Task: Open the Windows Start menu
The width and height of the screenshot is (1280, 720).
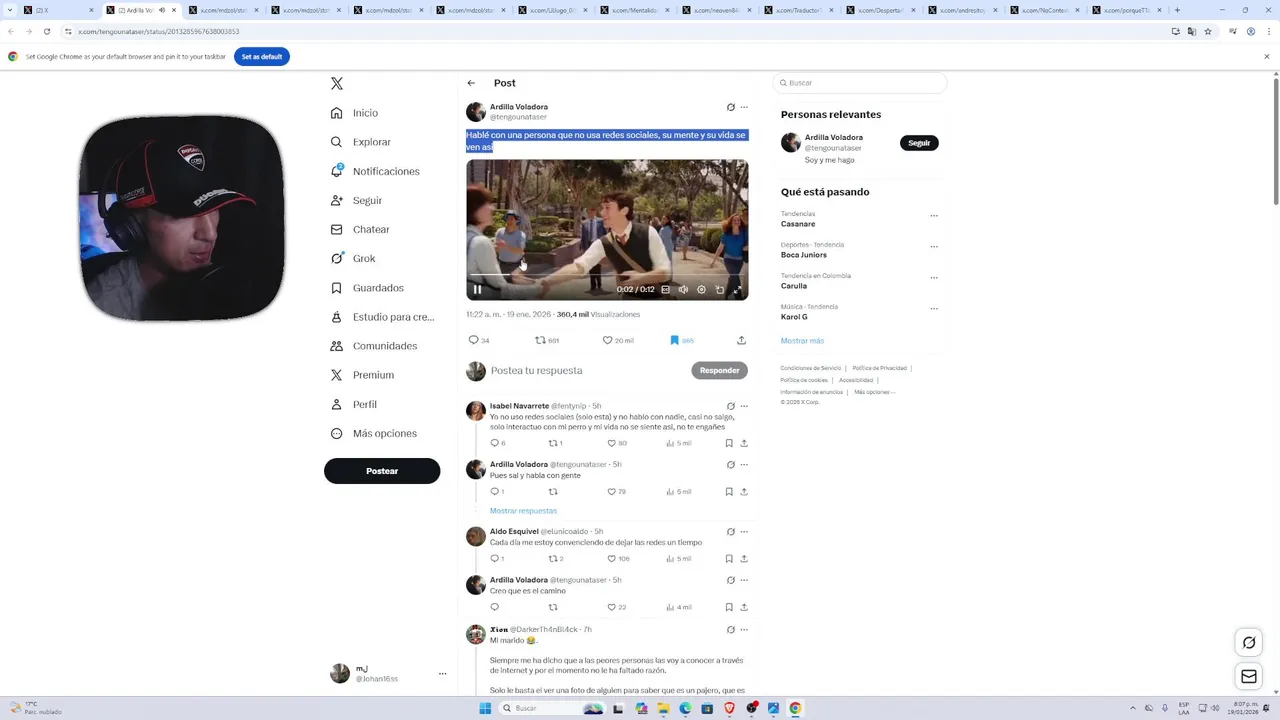Action: (485, 708)
